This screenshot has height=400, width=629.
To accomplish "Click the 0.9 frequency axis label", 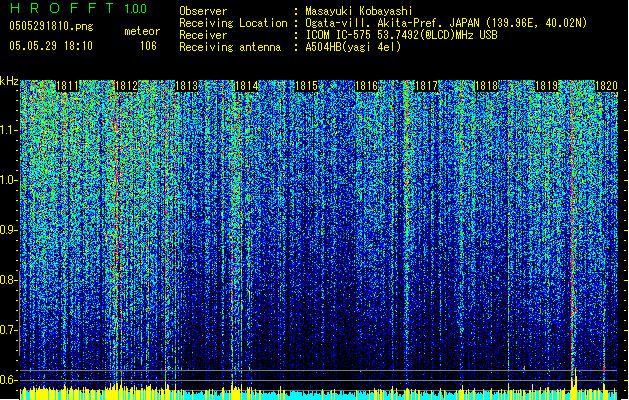I will (x=9, y=230).
